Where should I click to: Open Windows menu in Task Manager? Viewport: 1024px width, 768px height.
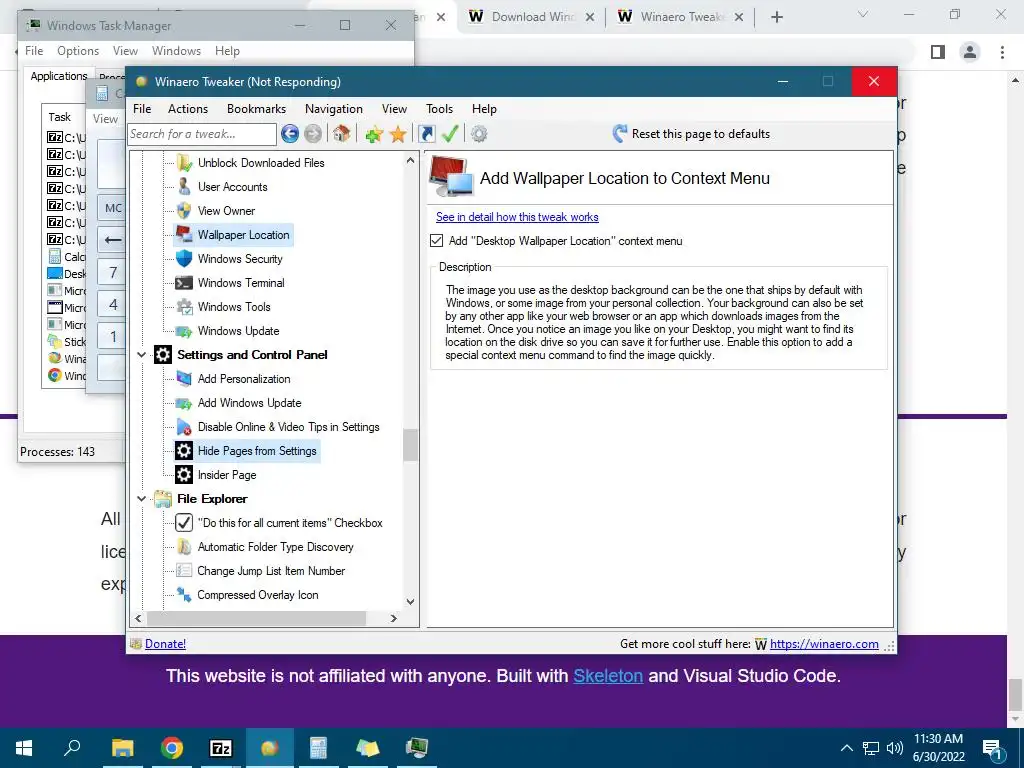pyautogui.click(x=176, y=51)
